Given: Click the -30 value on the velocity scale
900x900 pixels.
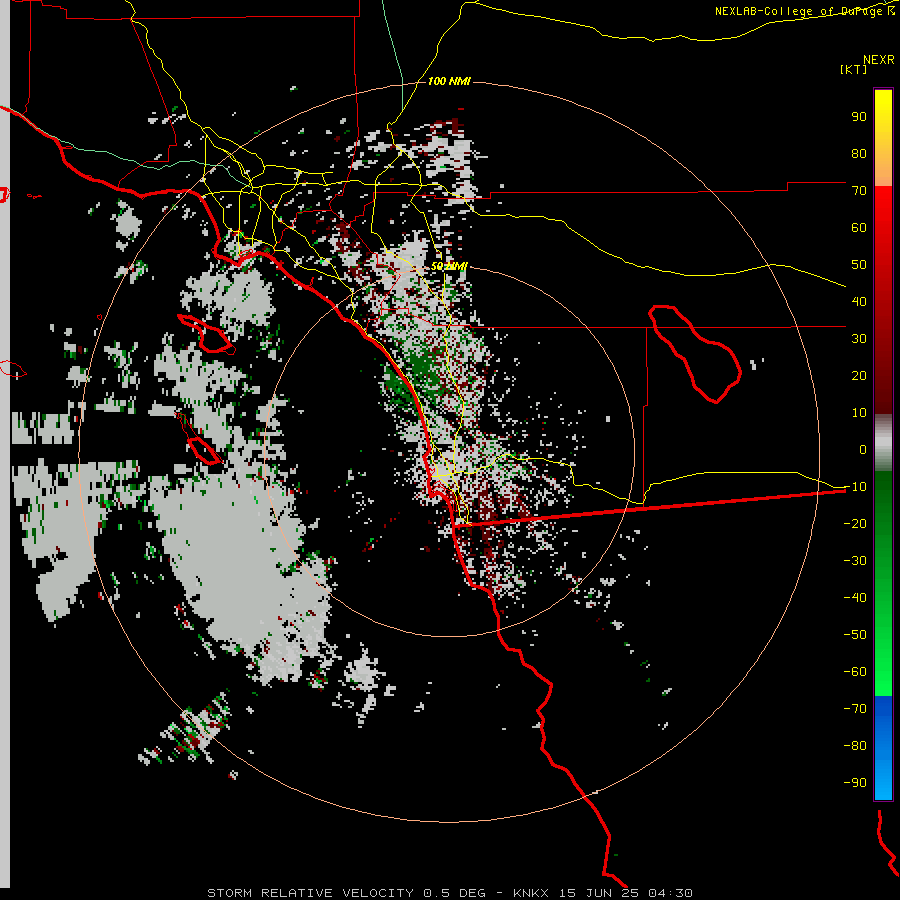Looking at the screenshot, I should tap(855, 561).
